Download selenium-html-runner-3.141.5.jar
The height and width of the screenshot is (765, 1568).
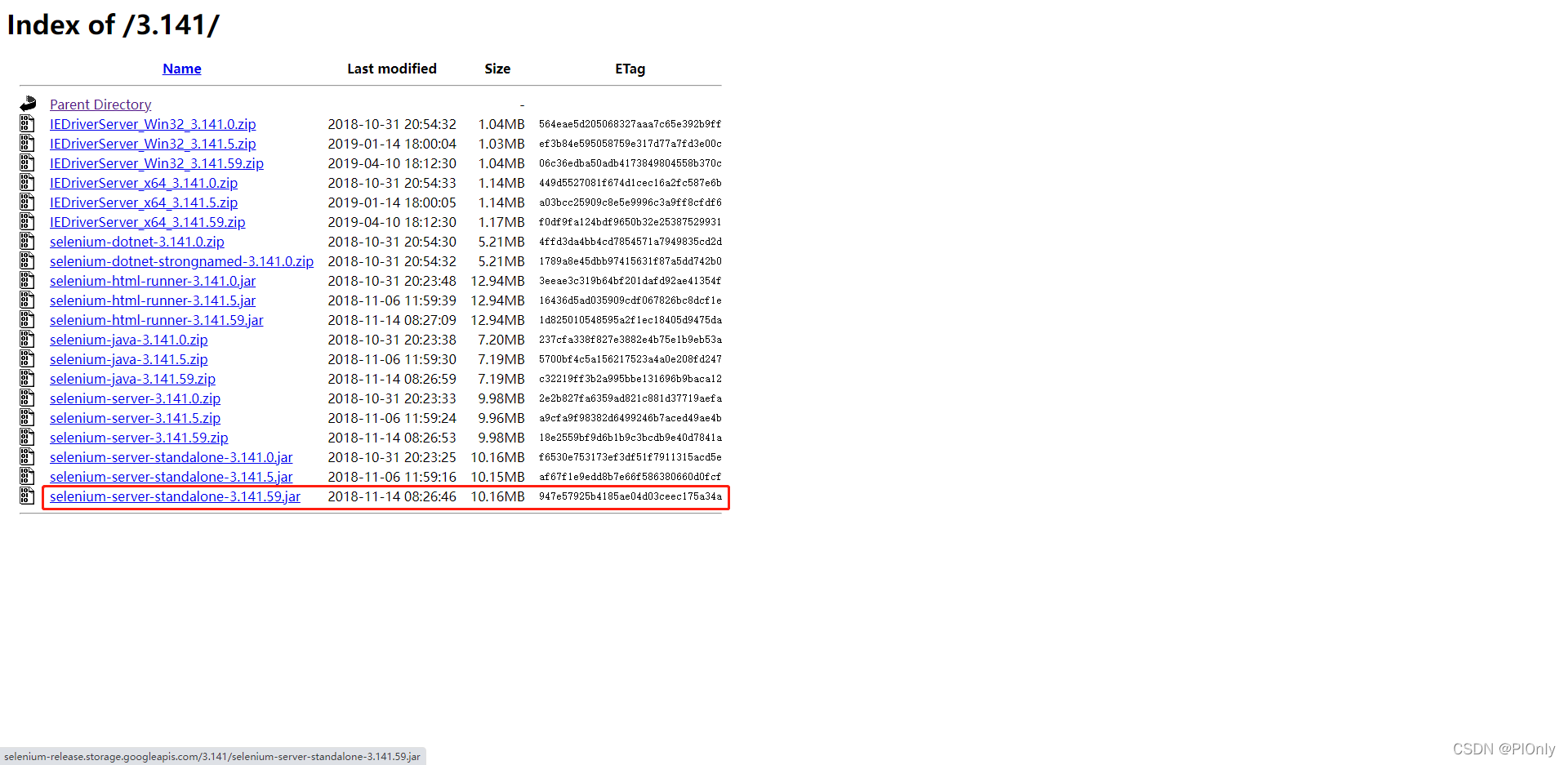click(153, 300)
